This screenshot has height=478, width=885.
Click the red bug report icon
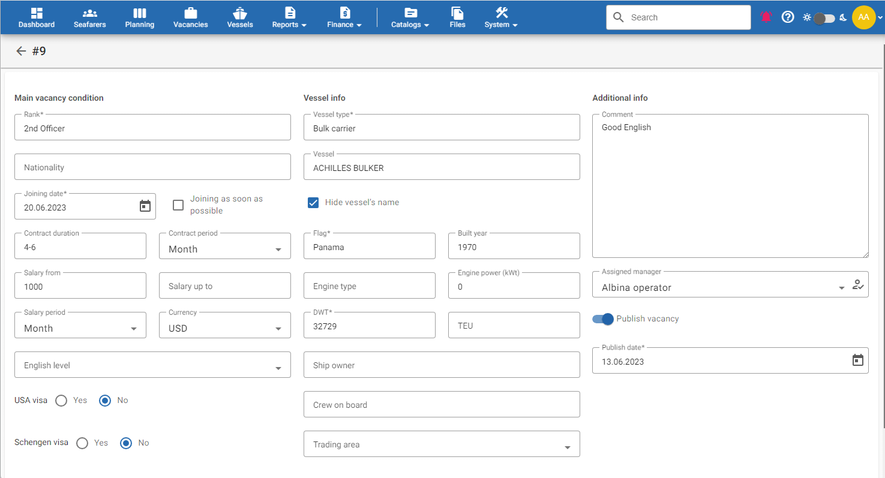tap(766, 18)
